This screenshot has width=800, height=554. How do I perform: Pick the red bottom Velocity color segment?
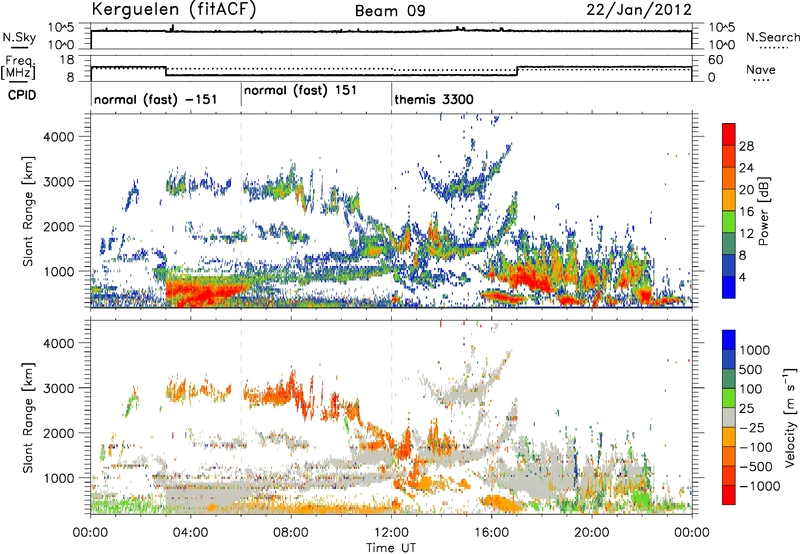(x=729, y=495)
